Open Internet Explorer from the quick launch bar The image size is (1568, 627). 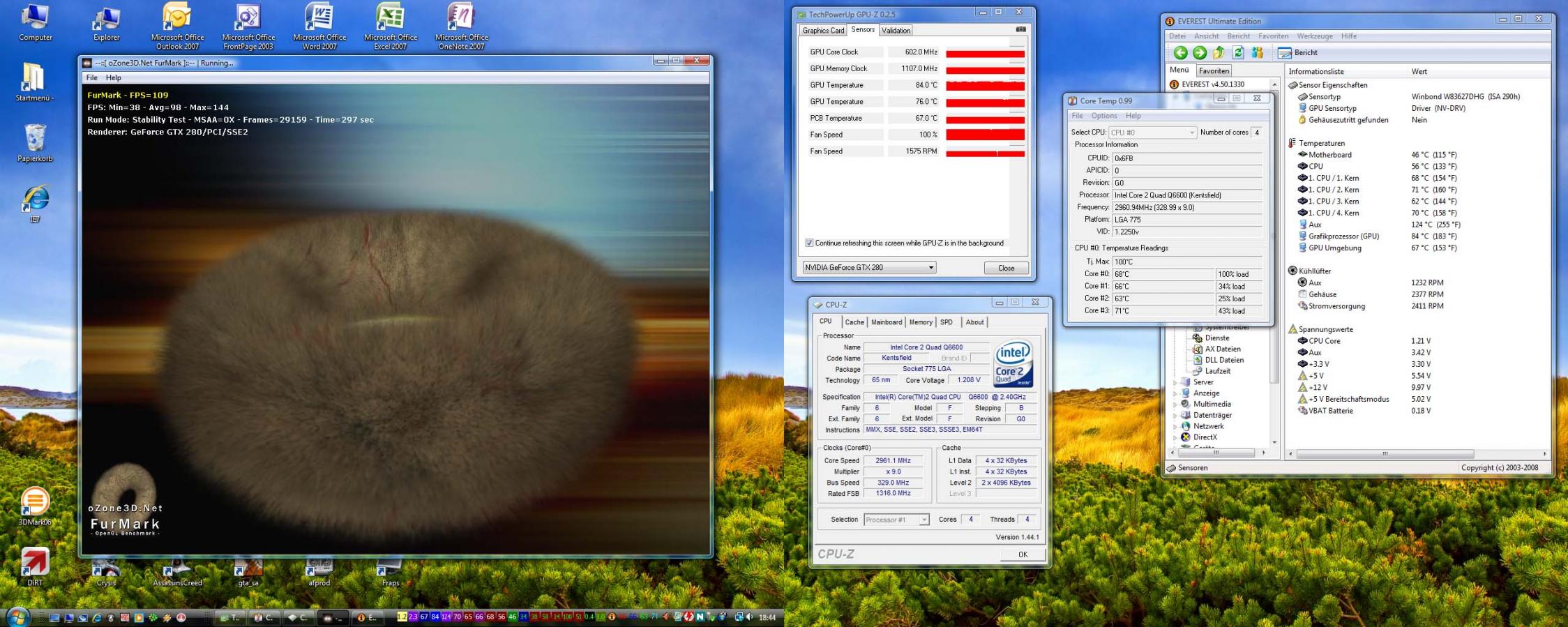click(96, 618)
